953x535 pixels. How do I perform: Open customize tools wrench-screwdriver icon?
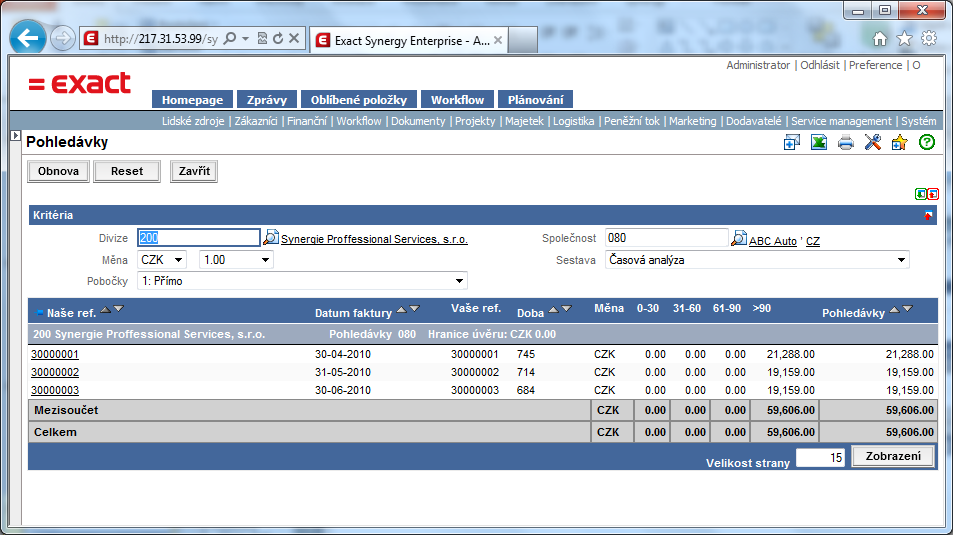coord(873,143)
